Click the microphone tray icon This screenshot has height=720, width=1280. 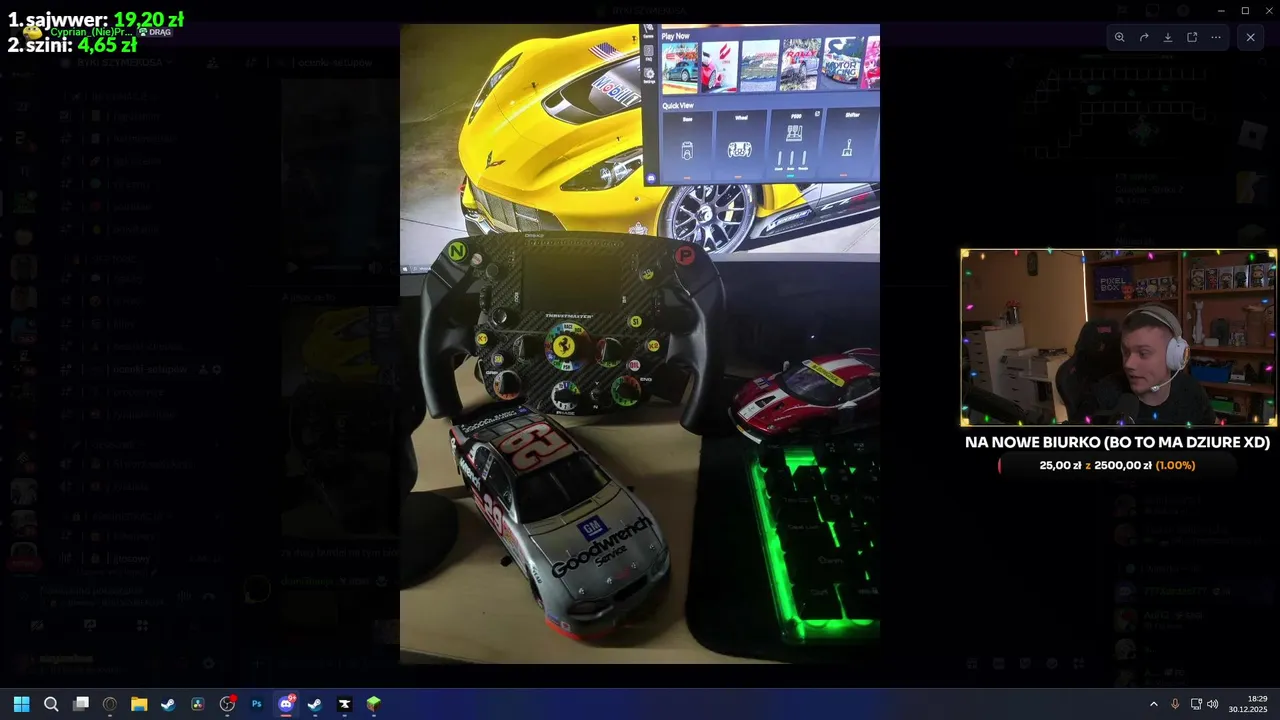pyautogui.click(x=1175, y=704)
